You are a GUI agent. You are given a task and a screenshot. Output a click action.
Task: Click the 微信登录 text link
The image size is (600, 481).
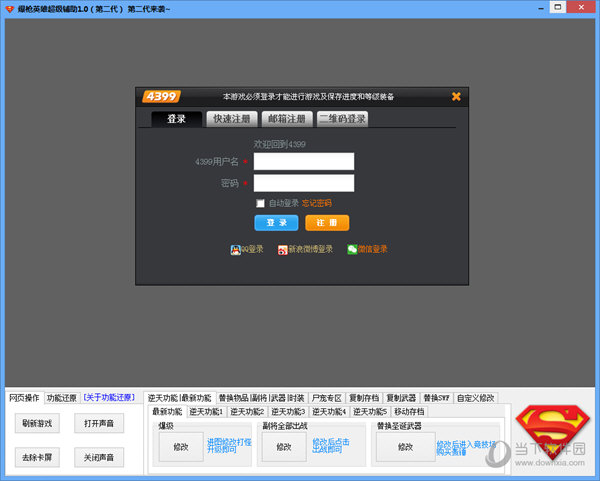(372, 249)
